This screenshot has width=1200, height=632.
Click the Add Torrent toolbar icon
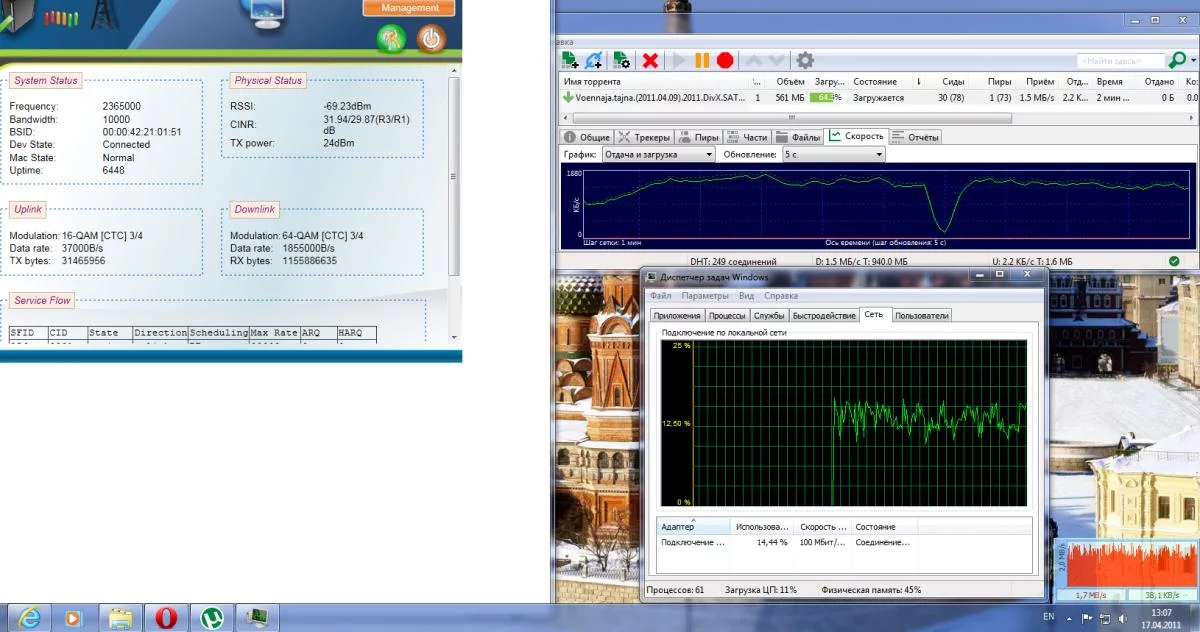[569, 61]
